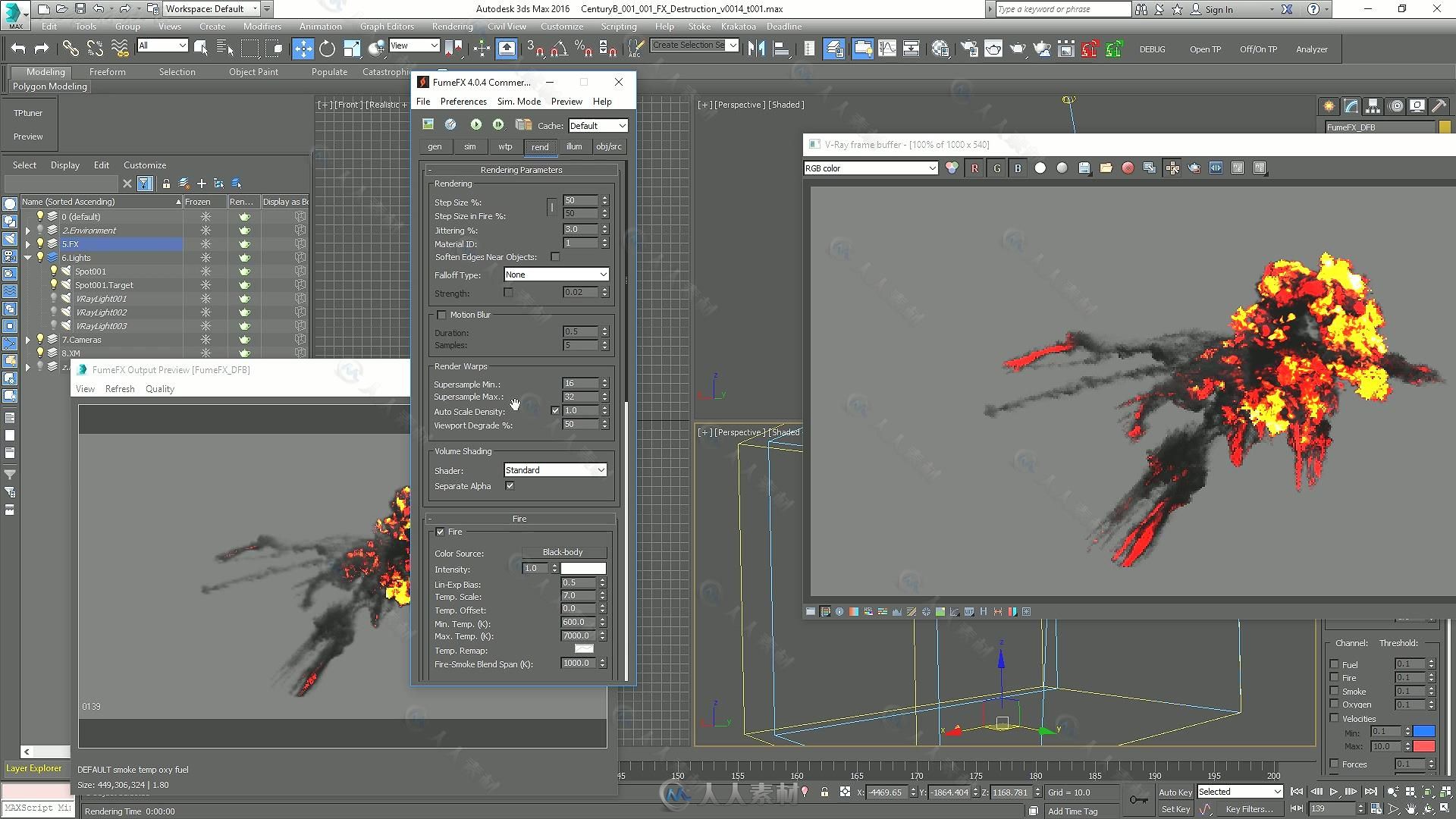Toggle the Auto Key button
This screenshot has width=1456, height=819.
[1175, 792]
